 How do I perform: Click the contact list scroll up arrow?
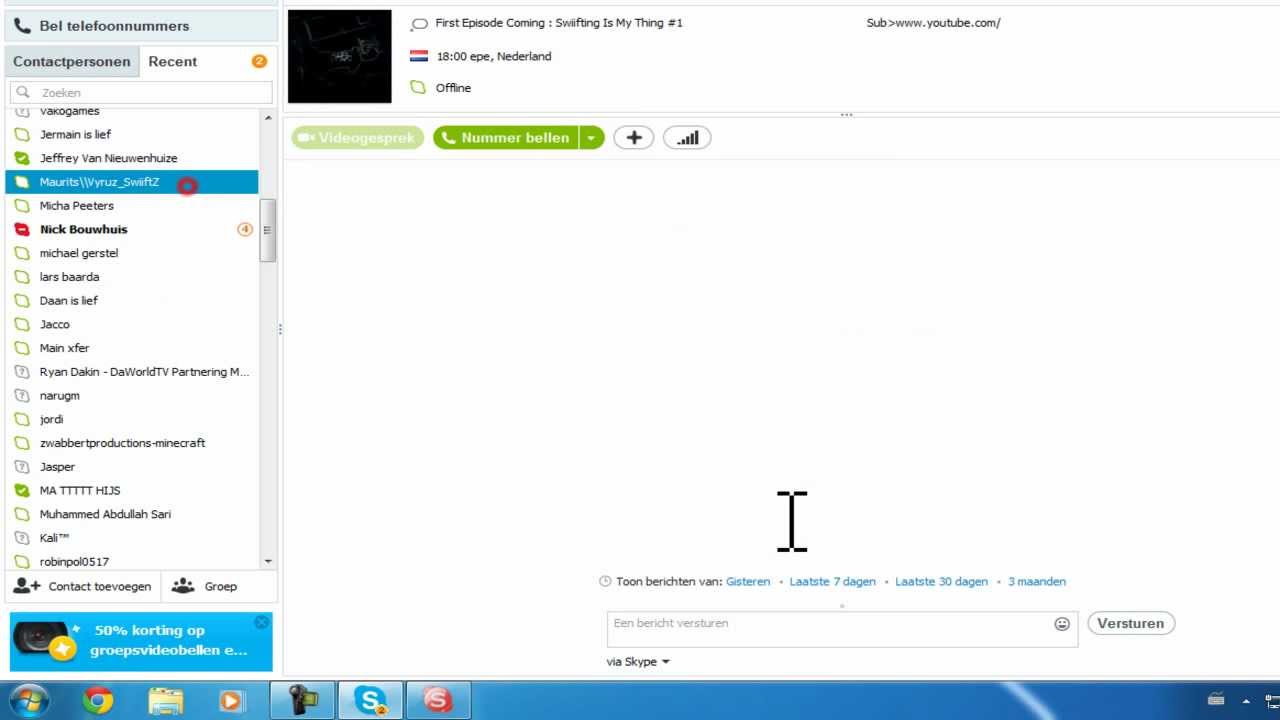(267, 118)
